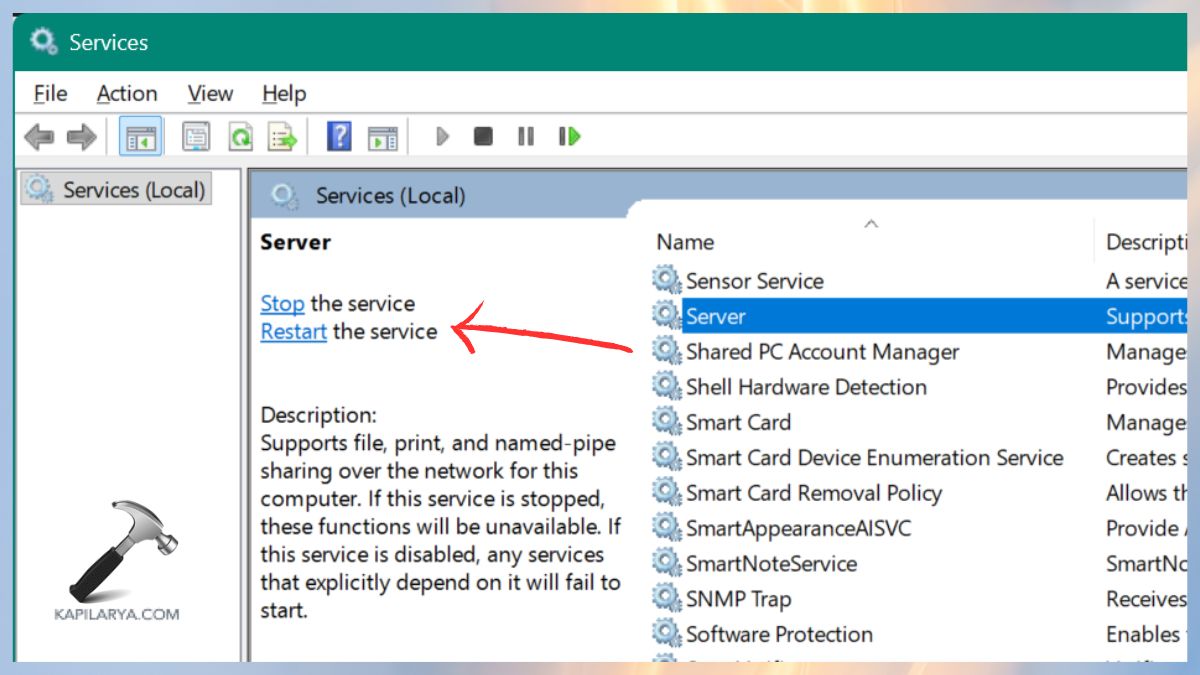Click the Restart the service link
Screen dimensions: 1200x675
tap(292, 331)
